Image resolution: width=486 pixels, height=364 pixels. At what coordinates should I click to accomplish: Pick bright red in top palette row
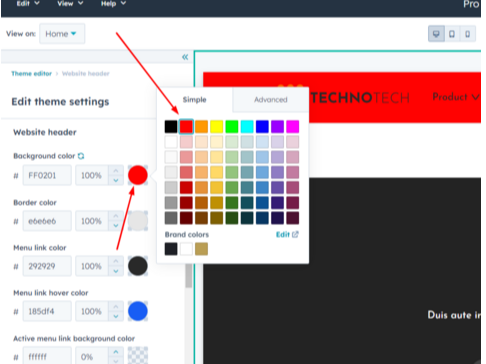(186, 127)
